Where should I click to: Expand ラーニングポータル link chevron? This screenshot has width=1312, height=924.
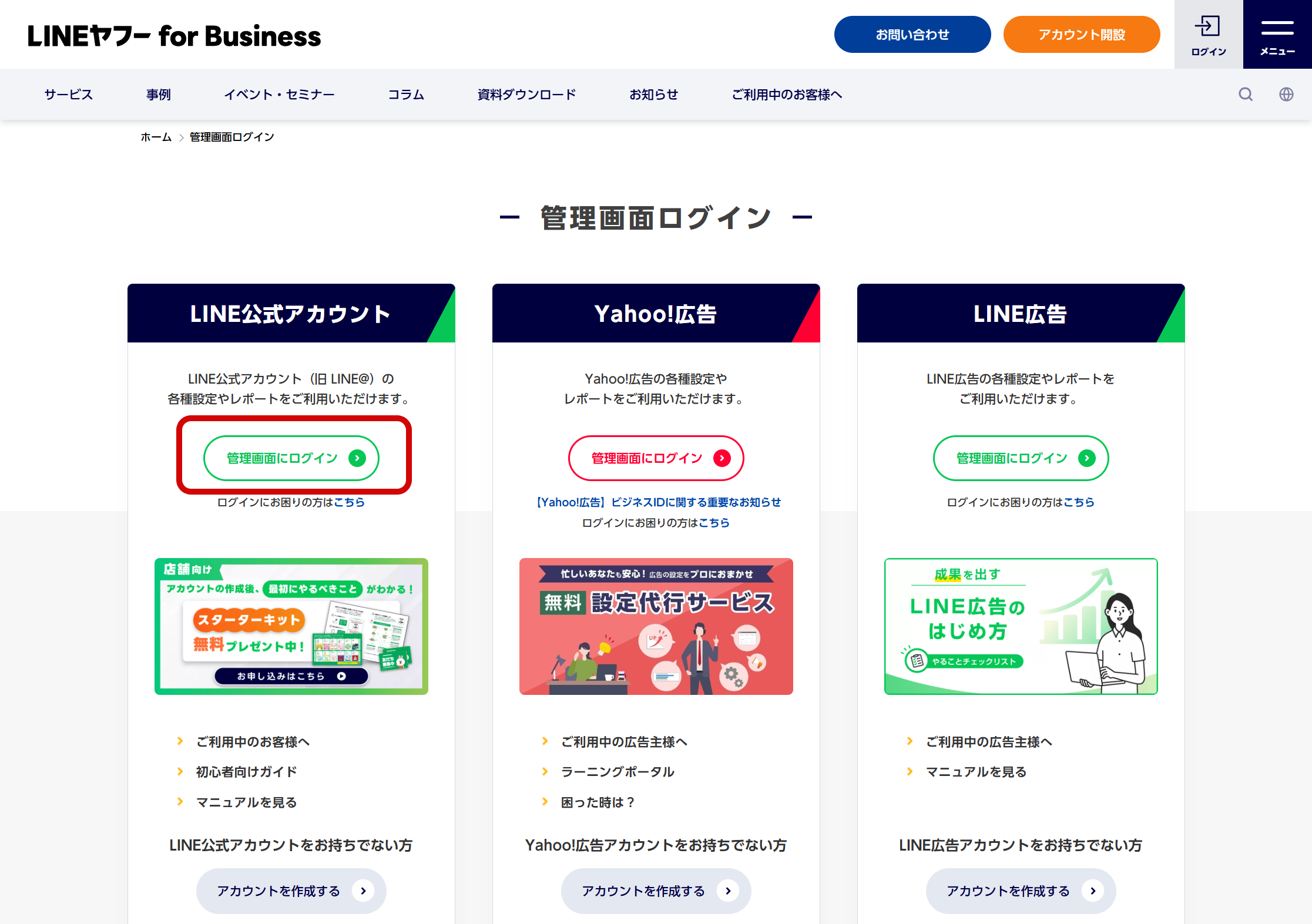click(545, 772)
